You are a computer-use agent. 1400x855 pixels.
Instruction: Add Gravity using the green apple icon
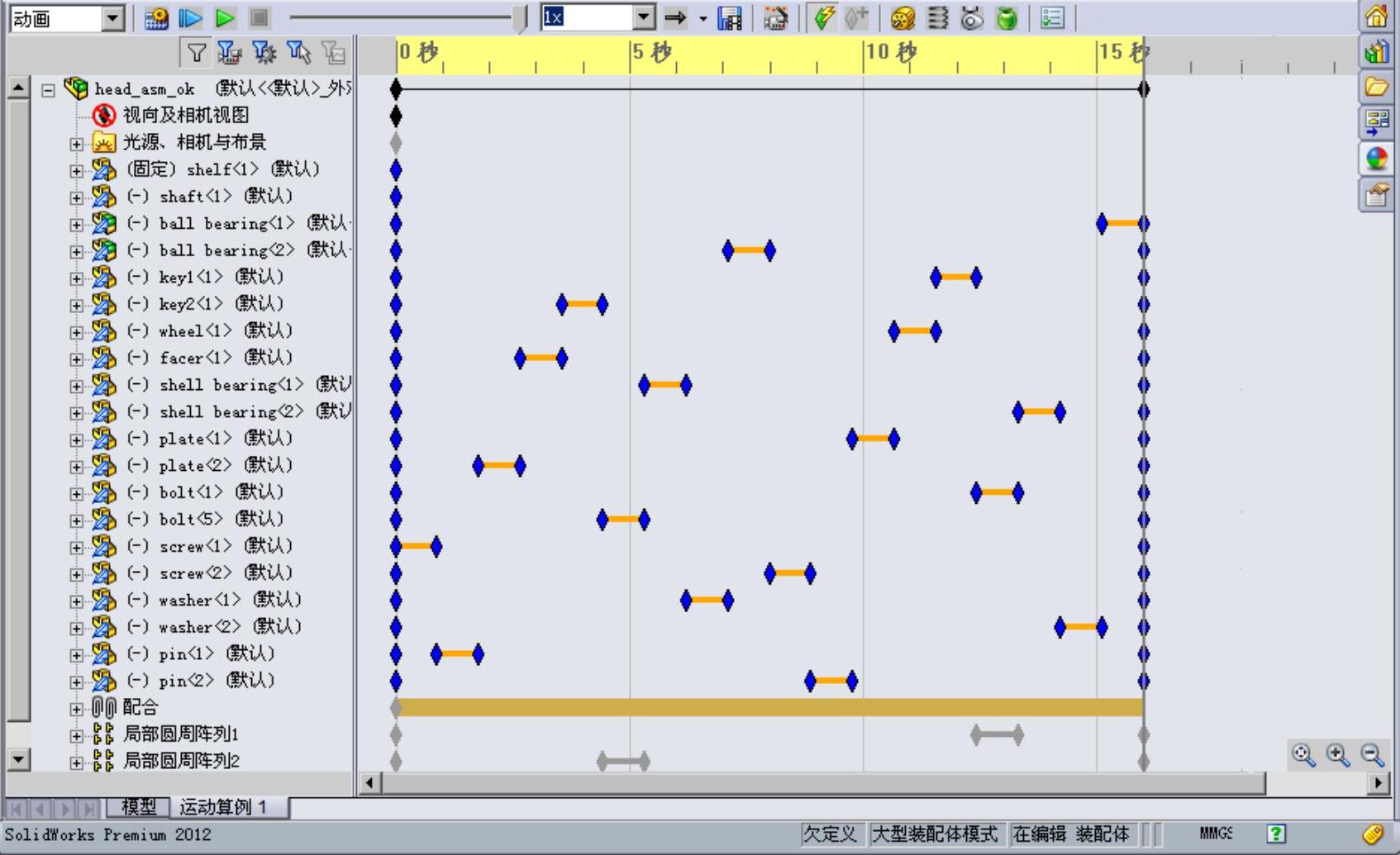click(1007, 18)
